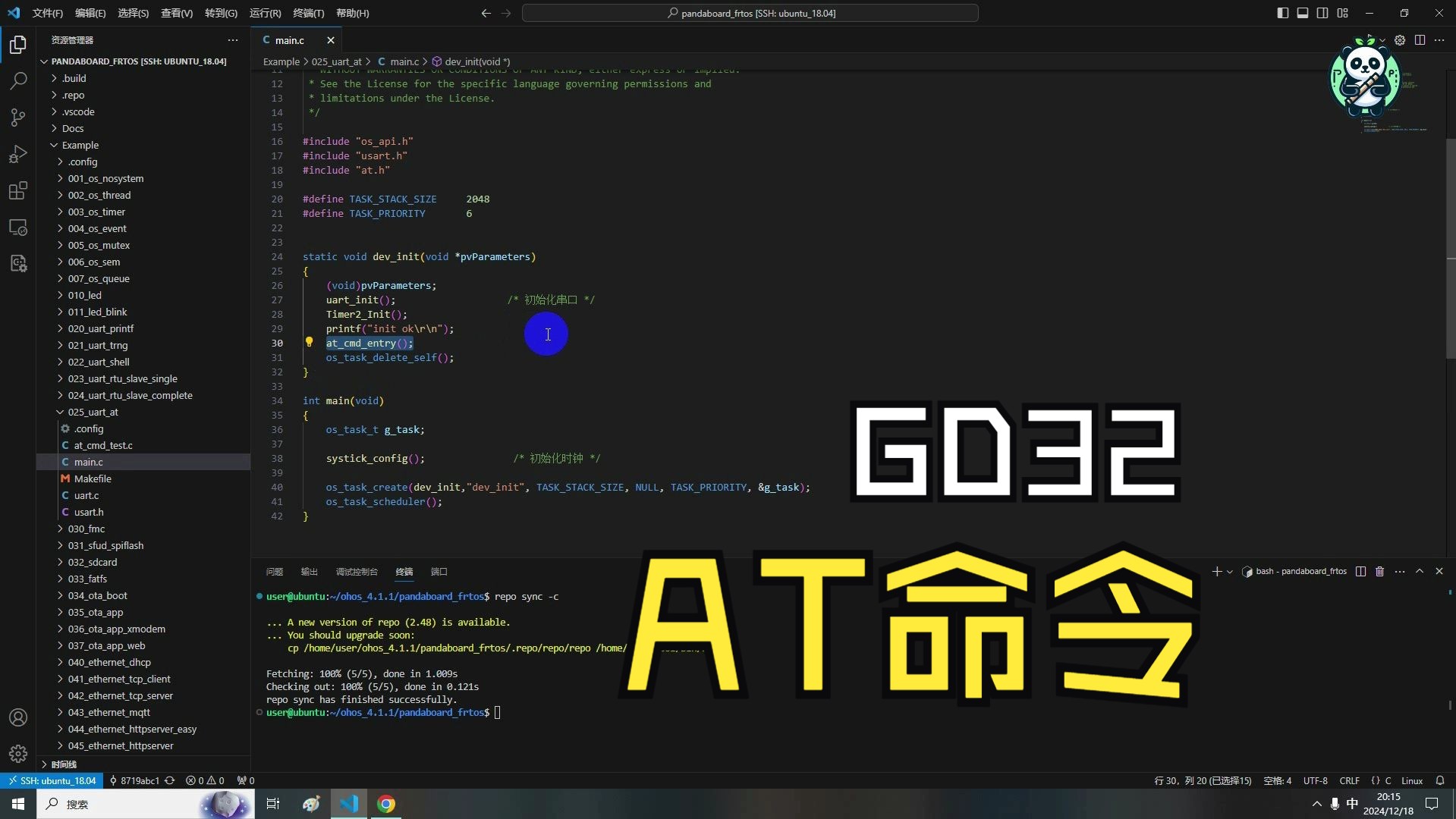Click the 空格: 4 indentation status item
This screenshot has width=1456, height=819.
point(1277,780)
